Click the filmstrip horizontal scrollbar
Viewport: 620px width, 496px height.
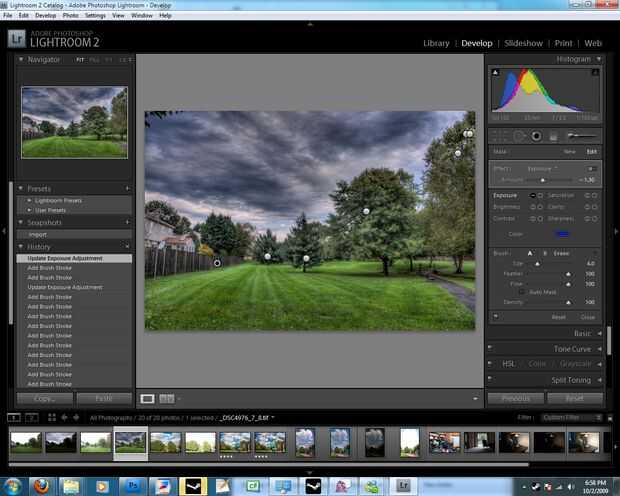[x=268, y=464]
